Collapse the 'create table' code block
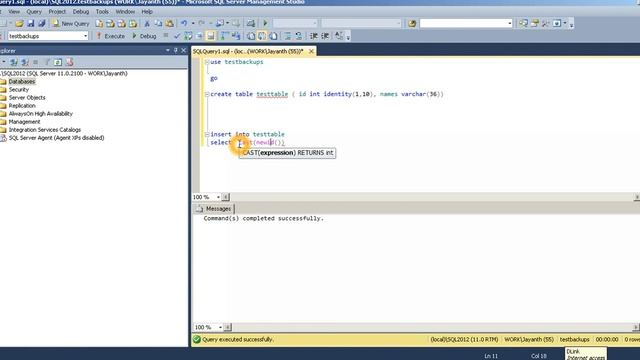Viewport: 640px width, 360px height. click(x=207, y=94)
